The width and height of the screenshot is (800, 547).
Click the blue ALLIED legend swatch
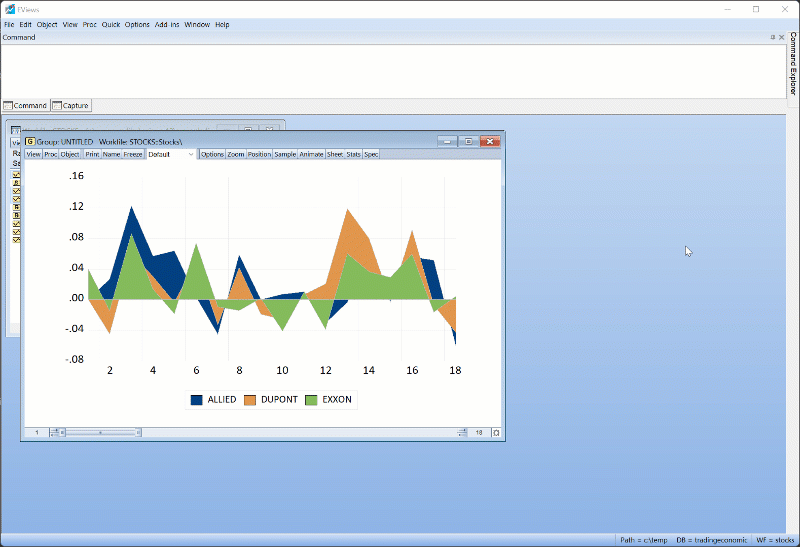click(196, 399)
